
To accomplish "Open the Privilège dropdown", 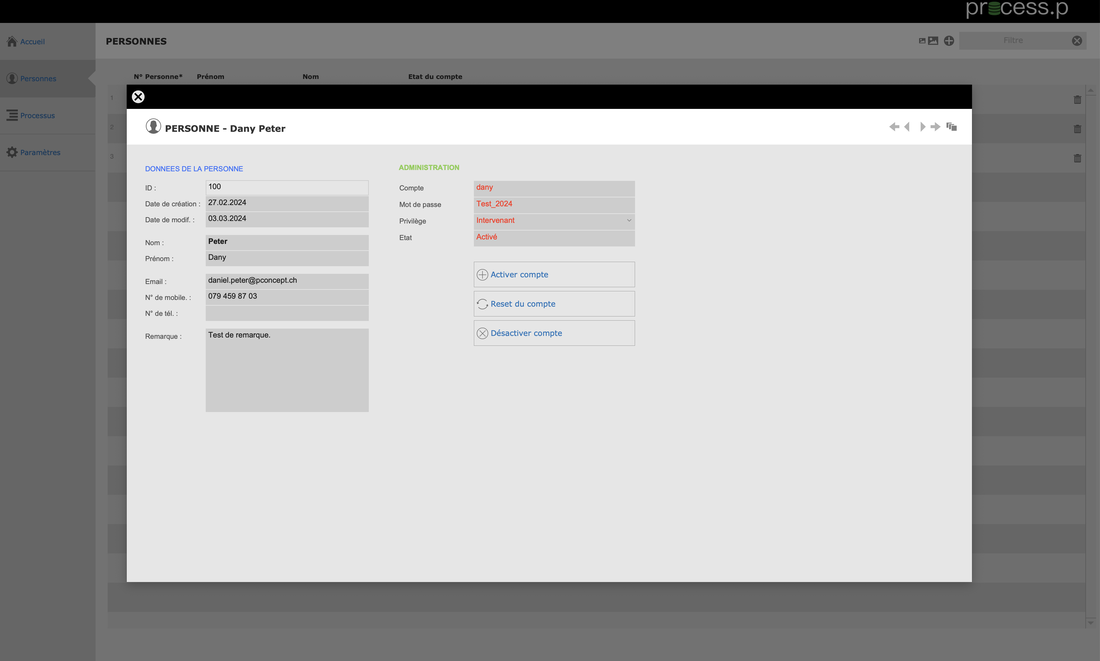I will click(554, 221).
